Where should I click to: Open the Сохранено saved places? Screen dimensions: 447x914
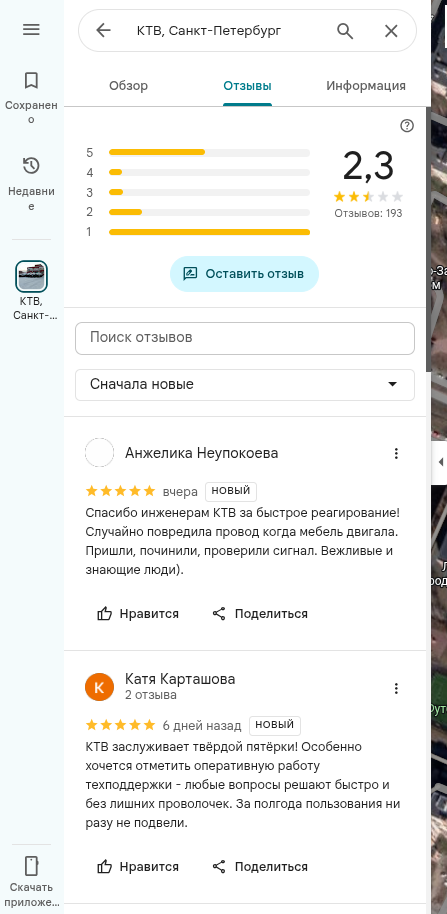31,97
